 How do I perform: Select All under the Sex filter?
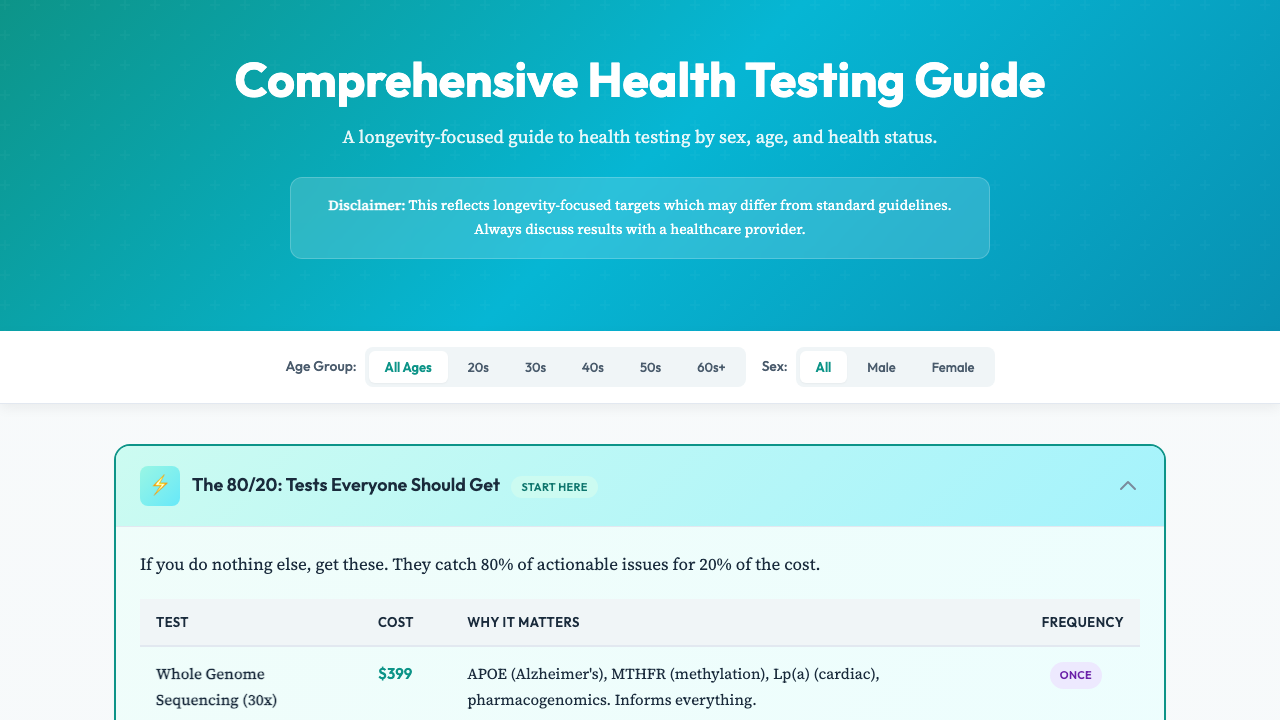point(823,367)
